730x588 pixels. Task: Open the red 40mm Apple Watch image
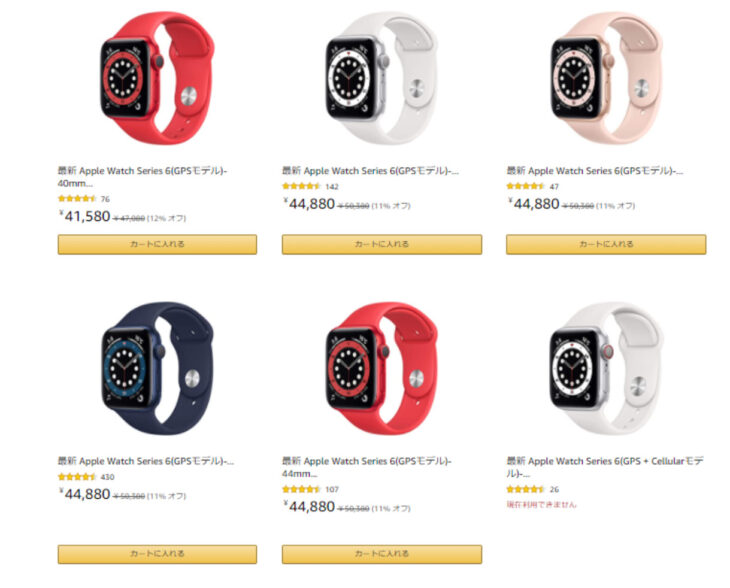click(157, 78)
